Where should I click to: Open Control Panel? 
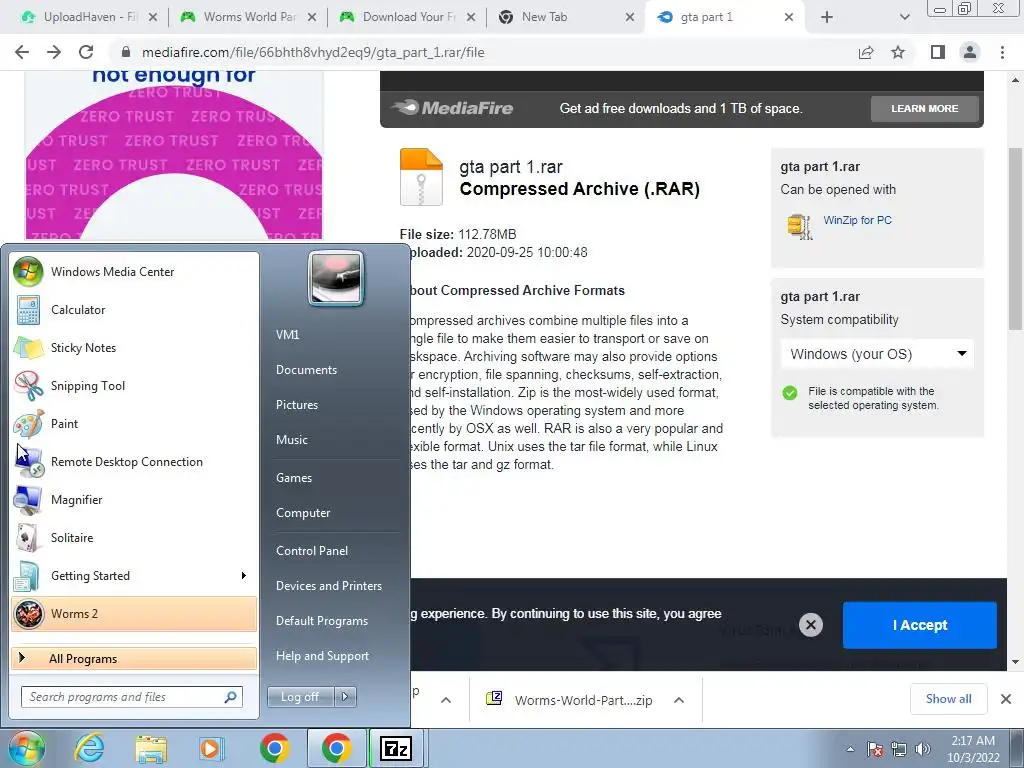pyautogui.click(x=312, y=551)
